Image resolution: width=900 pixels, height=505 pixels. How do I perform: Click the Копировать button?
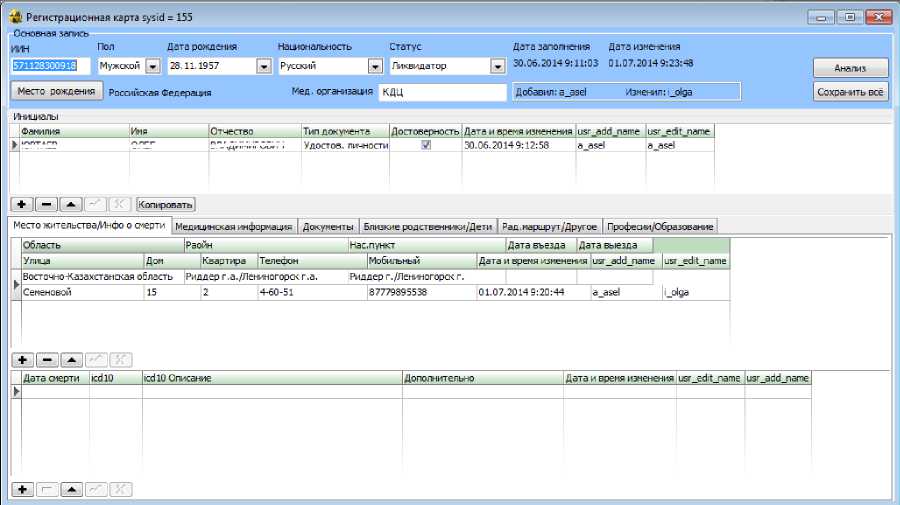click(x=165, y=204)
